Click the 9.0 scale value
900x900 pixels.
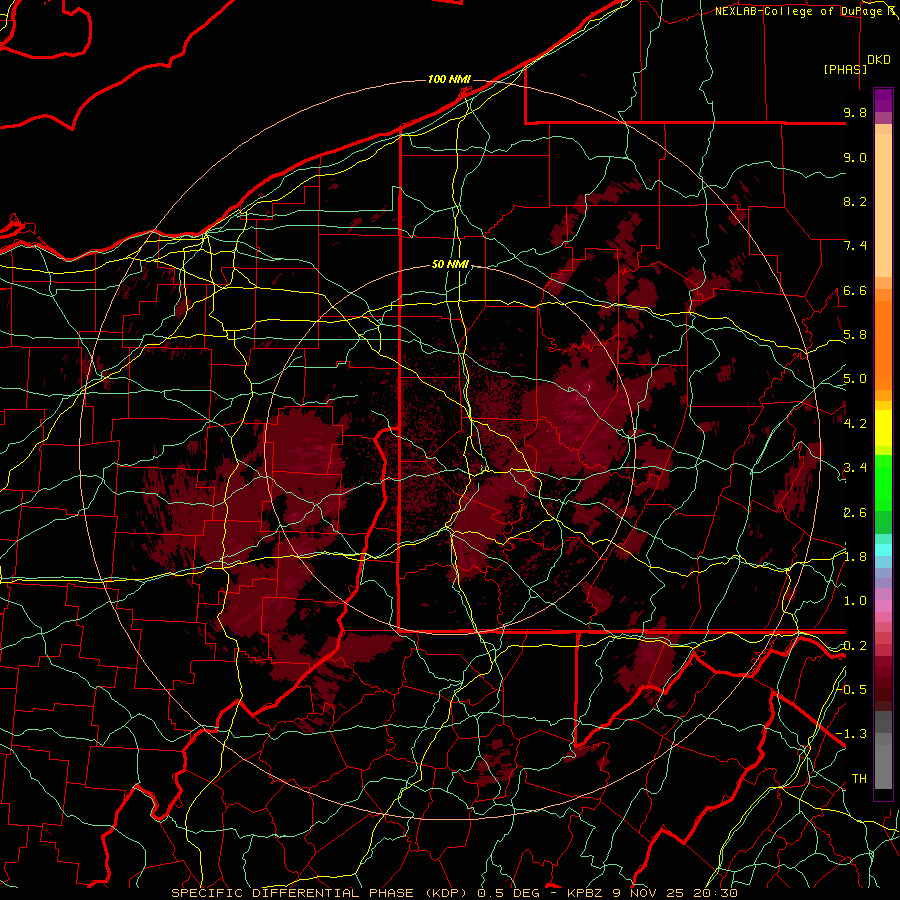pos(855,157)
